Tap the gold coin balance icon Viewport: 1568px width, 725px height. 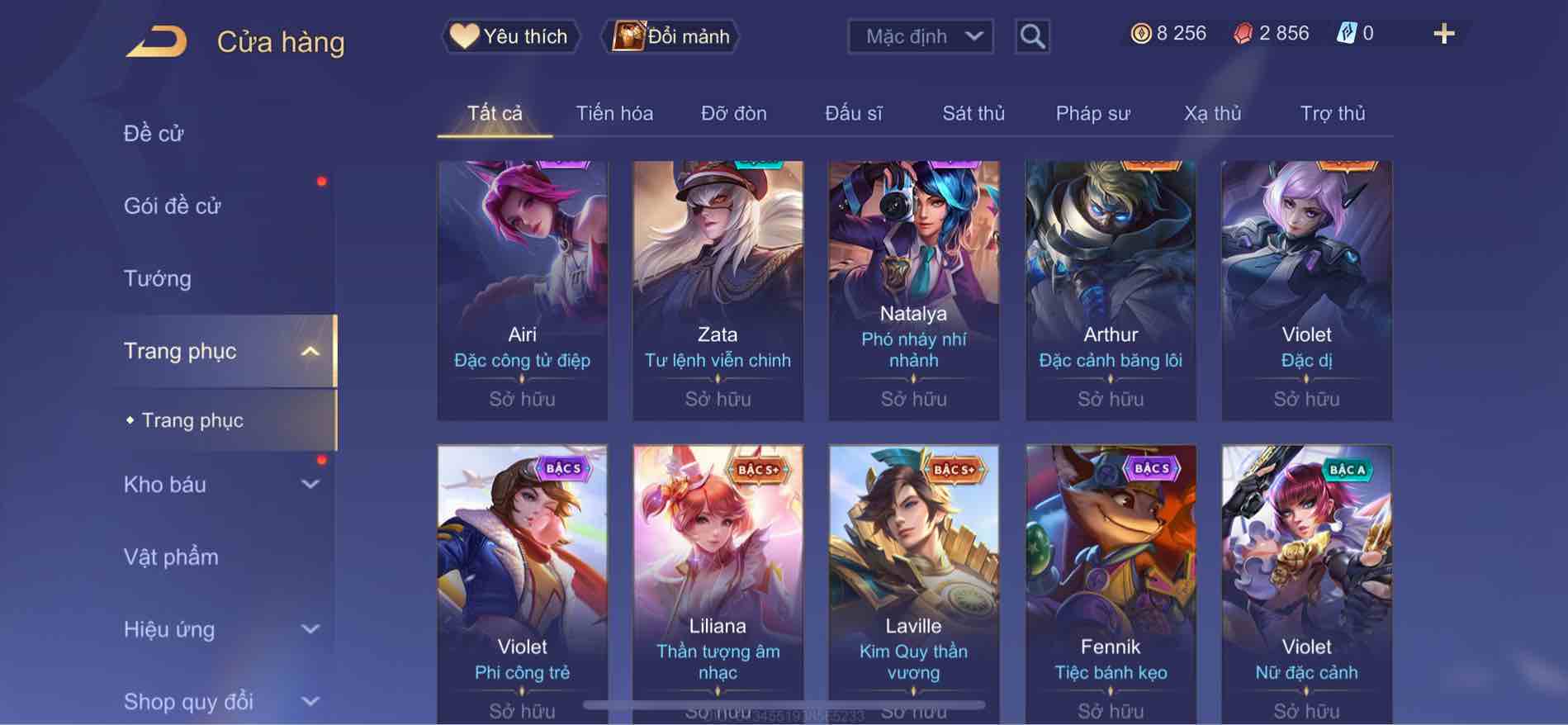click(1140, 33)
